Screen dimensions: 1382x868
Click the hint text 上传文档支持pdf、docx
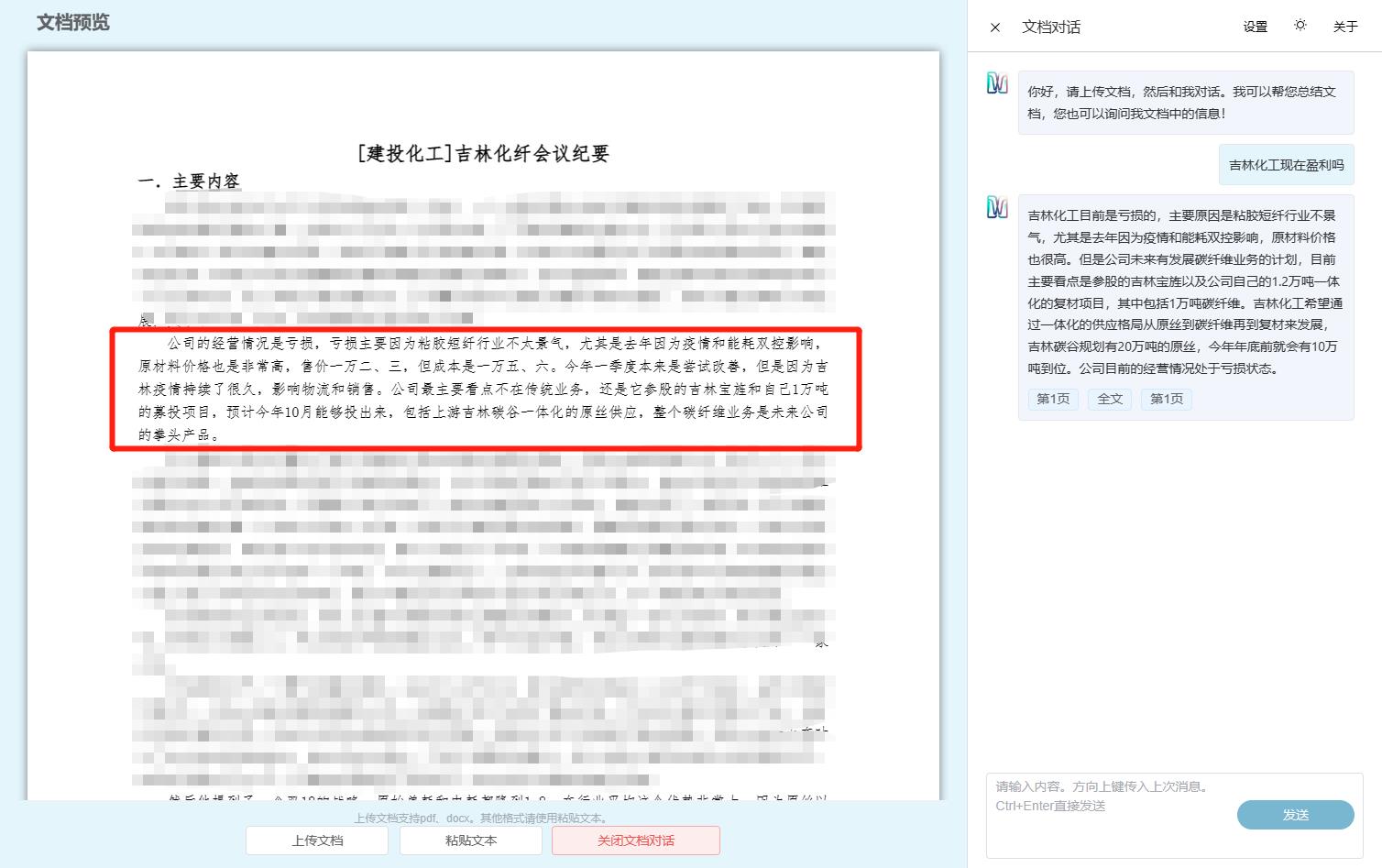click(x=482, y=818)
